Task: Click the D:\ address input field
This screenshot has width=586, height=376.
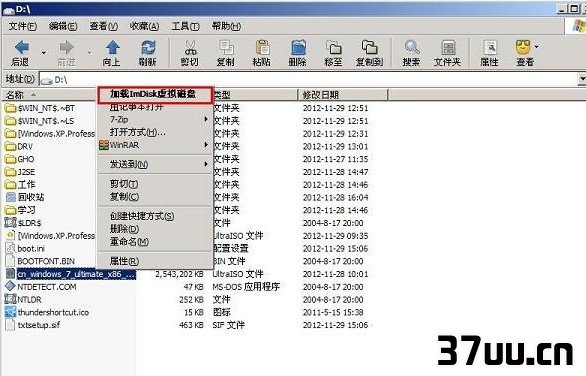Action: (x=308, y=79)
